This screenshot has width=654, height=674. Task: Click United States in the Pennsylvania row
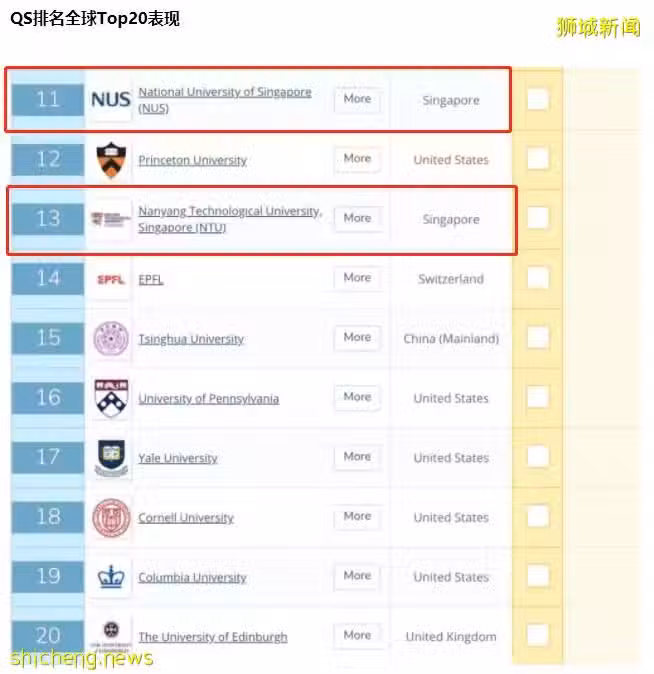coord(451,398)
